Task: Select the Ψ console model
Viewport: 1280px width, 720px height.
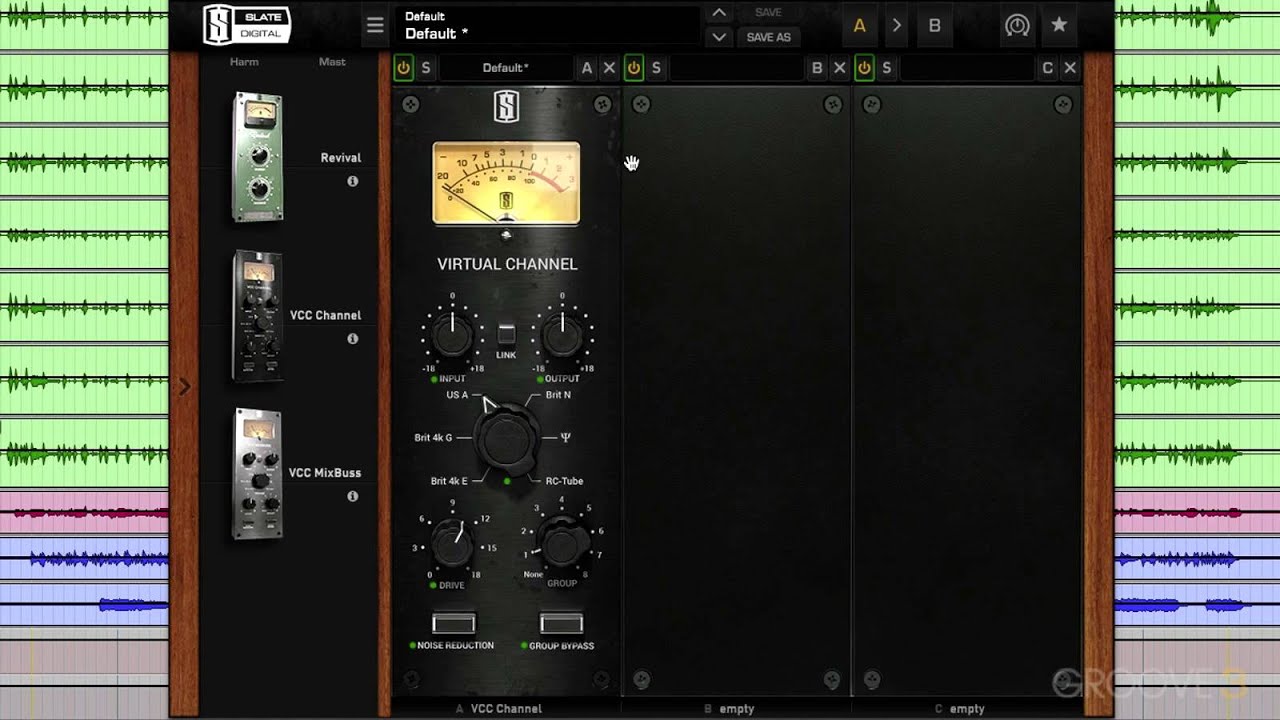Action: (566, 437)
